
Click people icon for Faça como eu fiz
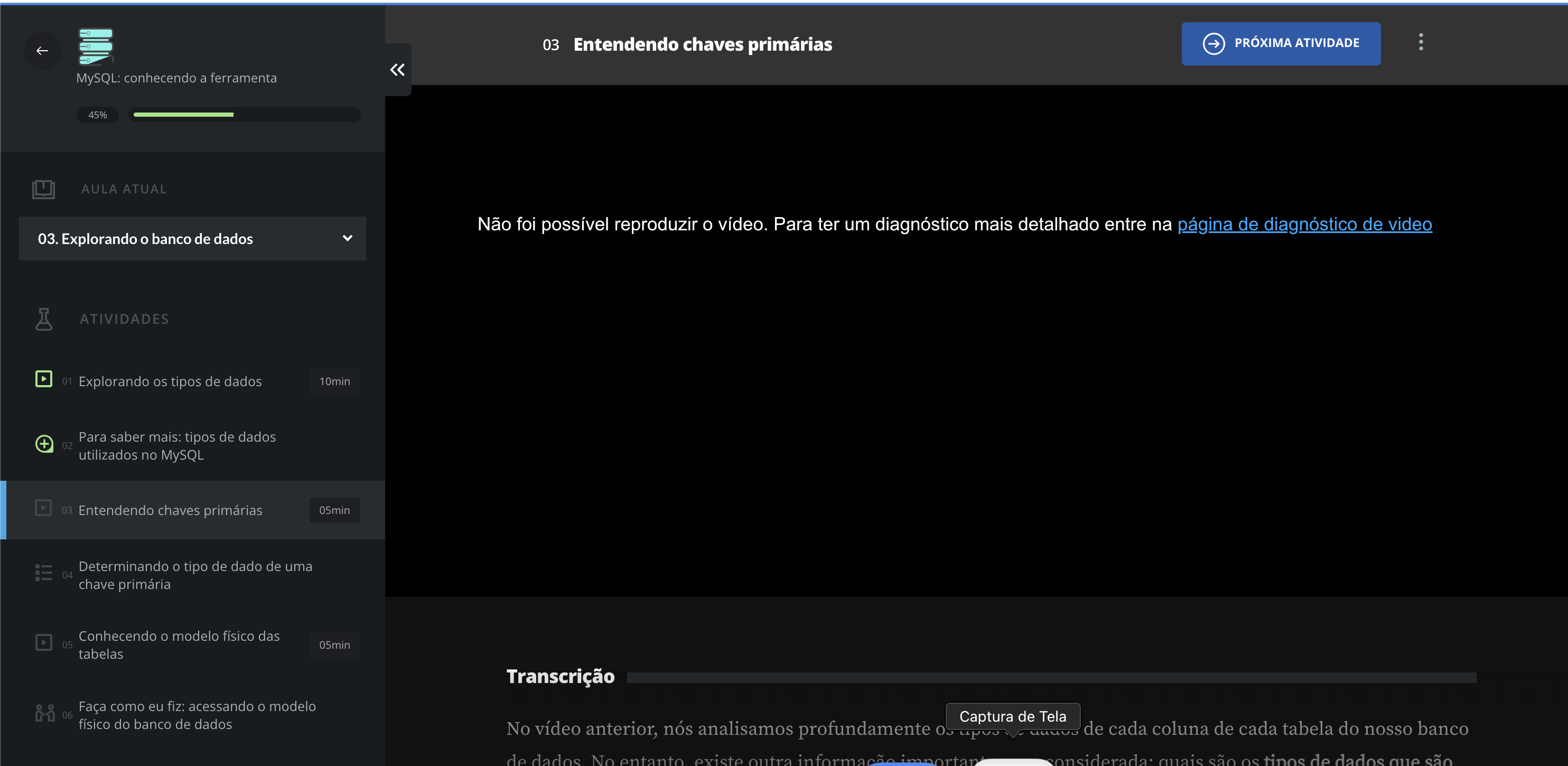click(x=44, y=713)
